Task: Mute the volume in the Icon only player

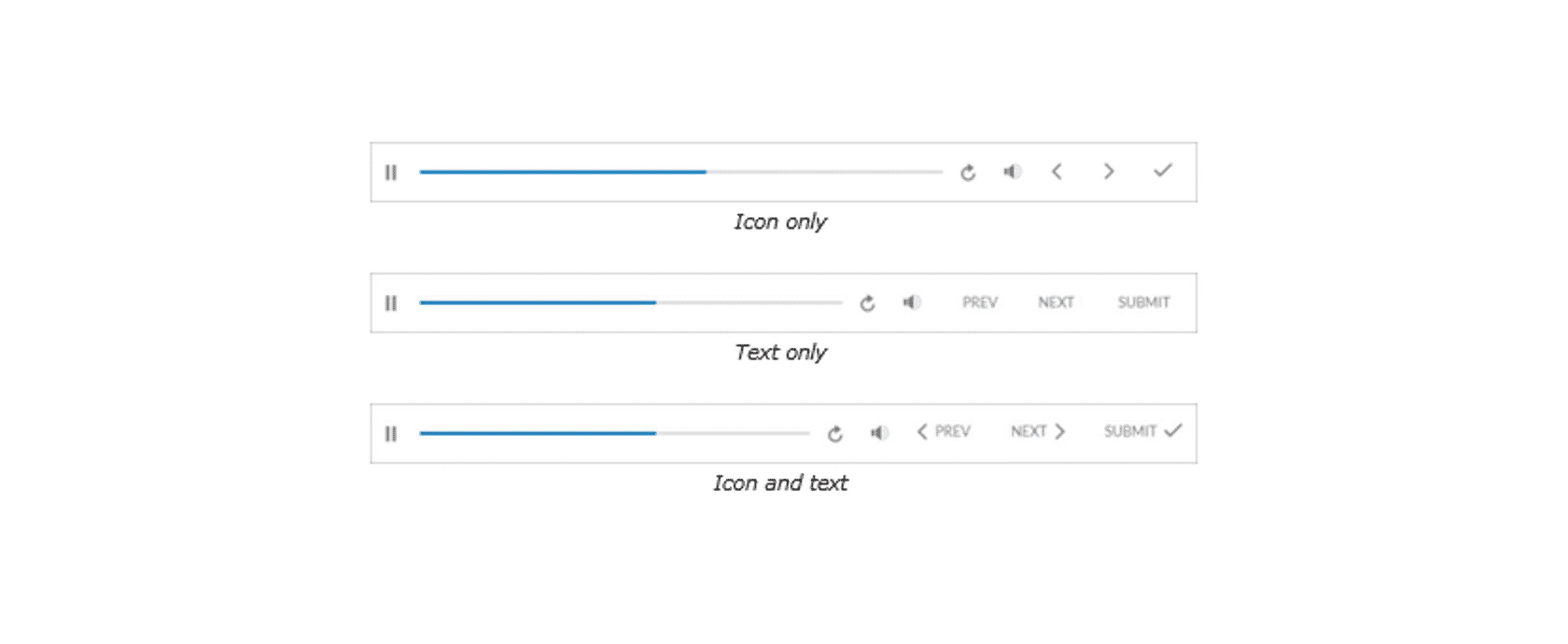Action: pyautogui.click(x=1013, y=172)
